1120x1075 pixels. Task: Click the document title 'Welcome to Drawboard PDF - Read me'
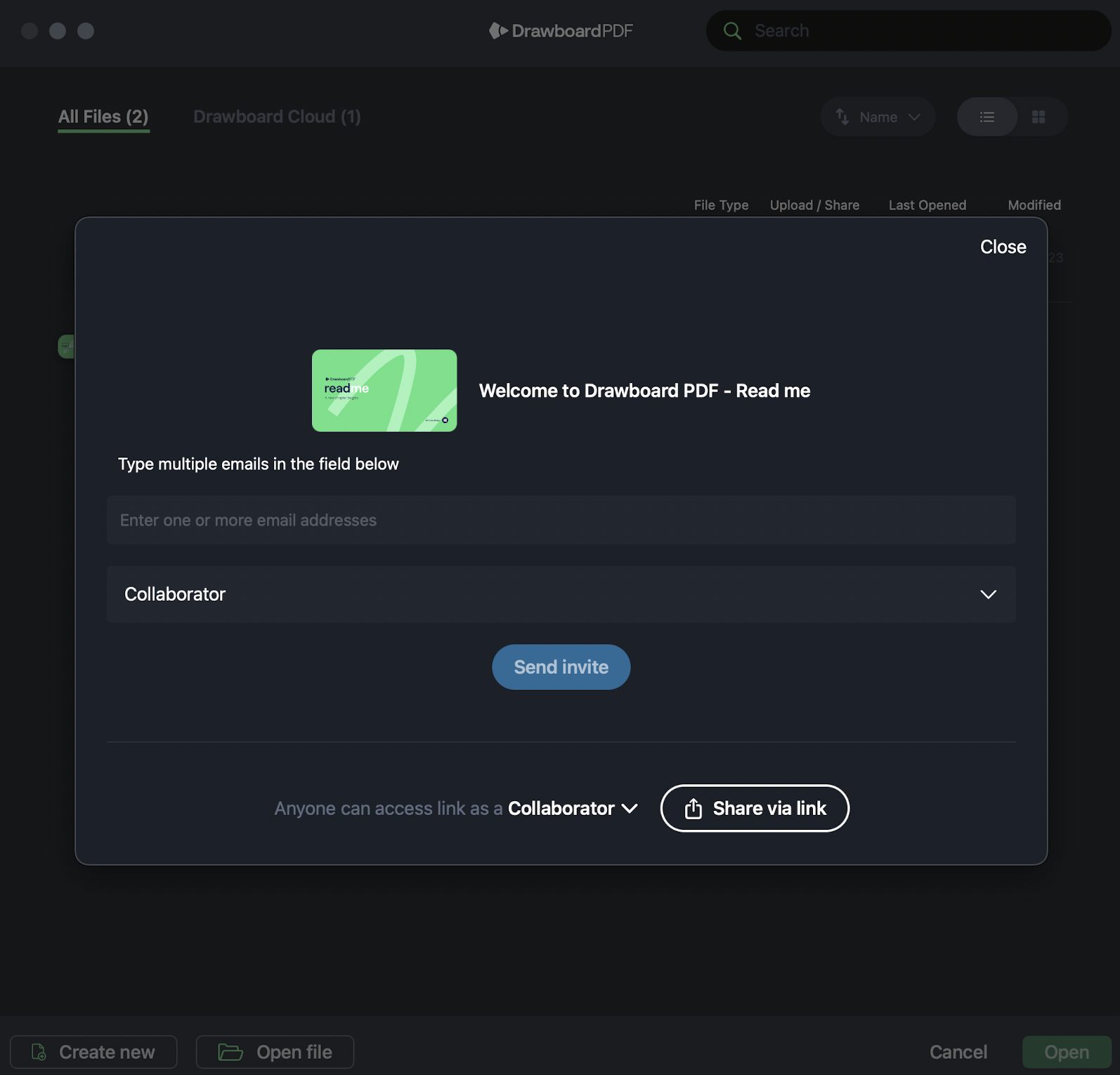[x=644, y=391]
